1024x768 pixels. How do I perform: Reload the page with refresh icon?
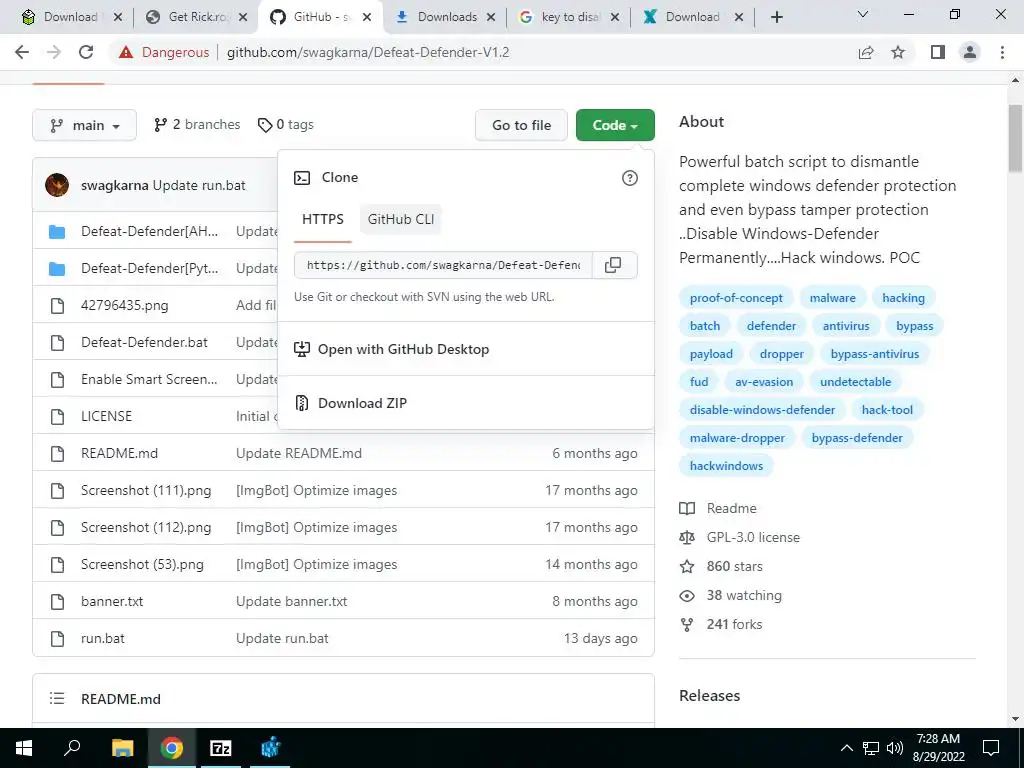click(86, 52)
